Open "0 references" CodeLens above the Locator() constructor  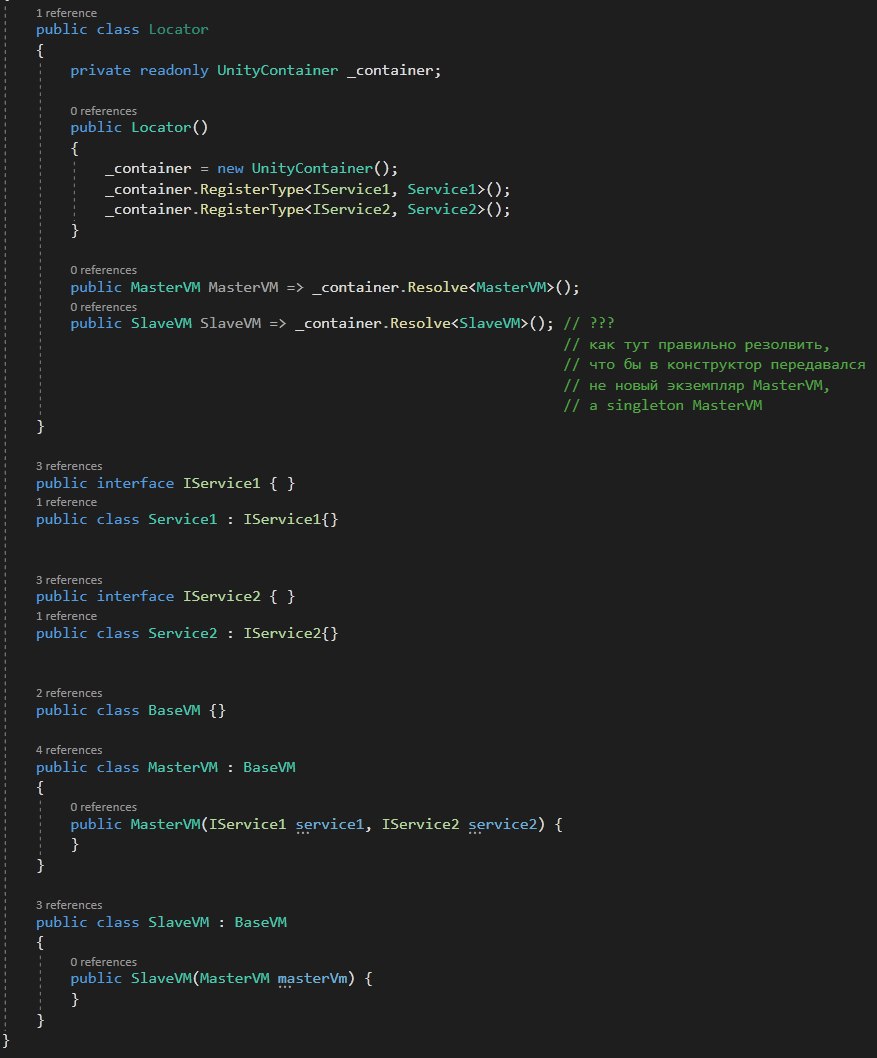(x=103, y=111)
